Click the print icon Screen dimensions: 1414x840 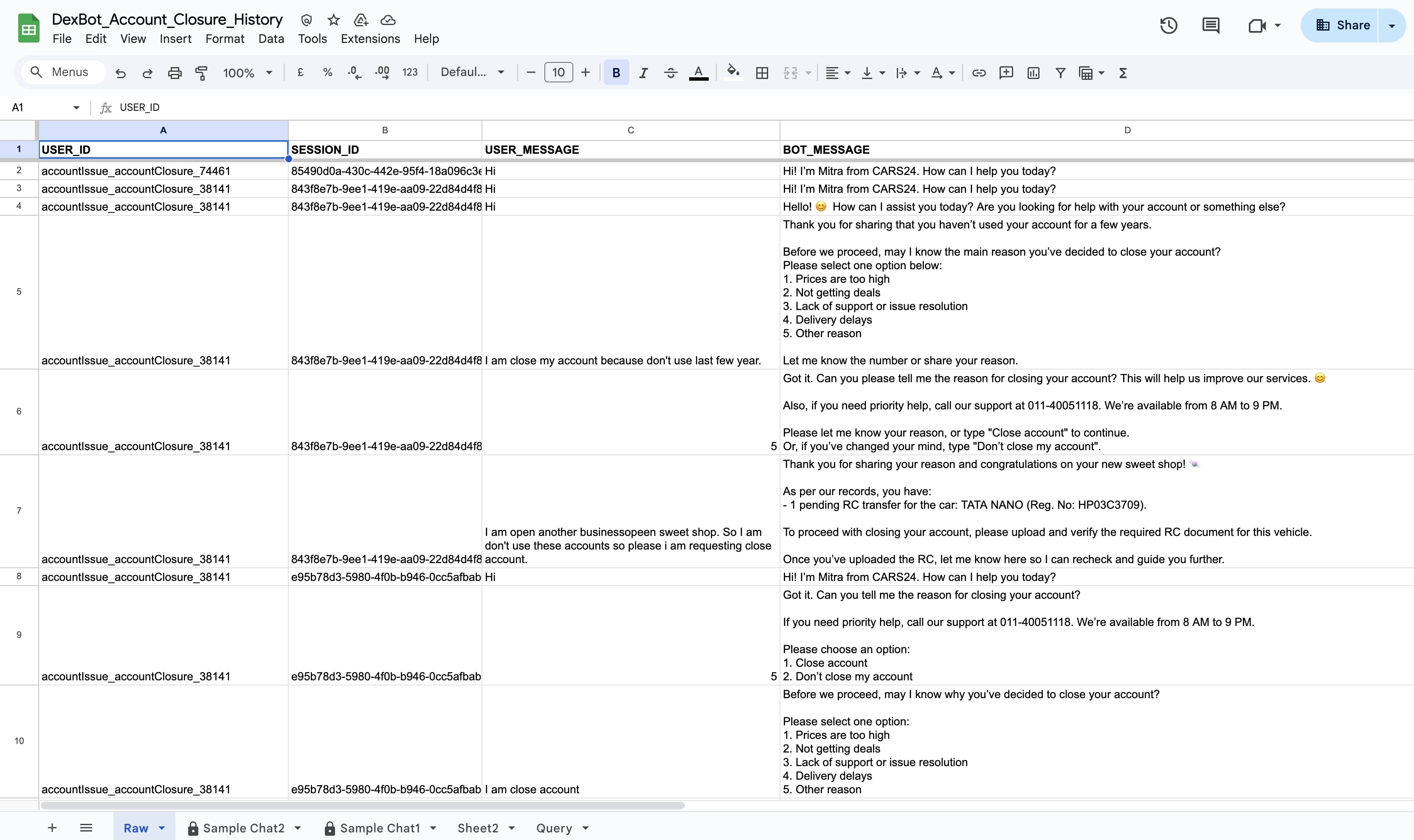pos(174,73)
